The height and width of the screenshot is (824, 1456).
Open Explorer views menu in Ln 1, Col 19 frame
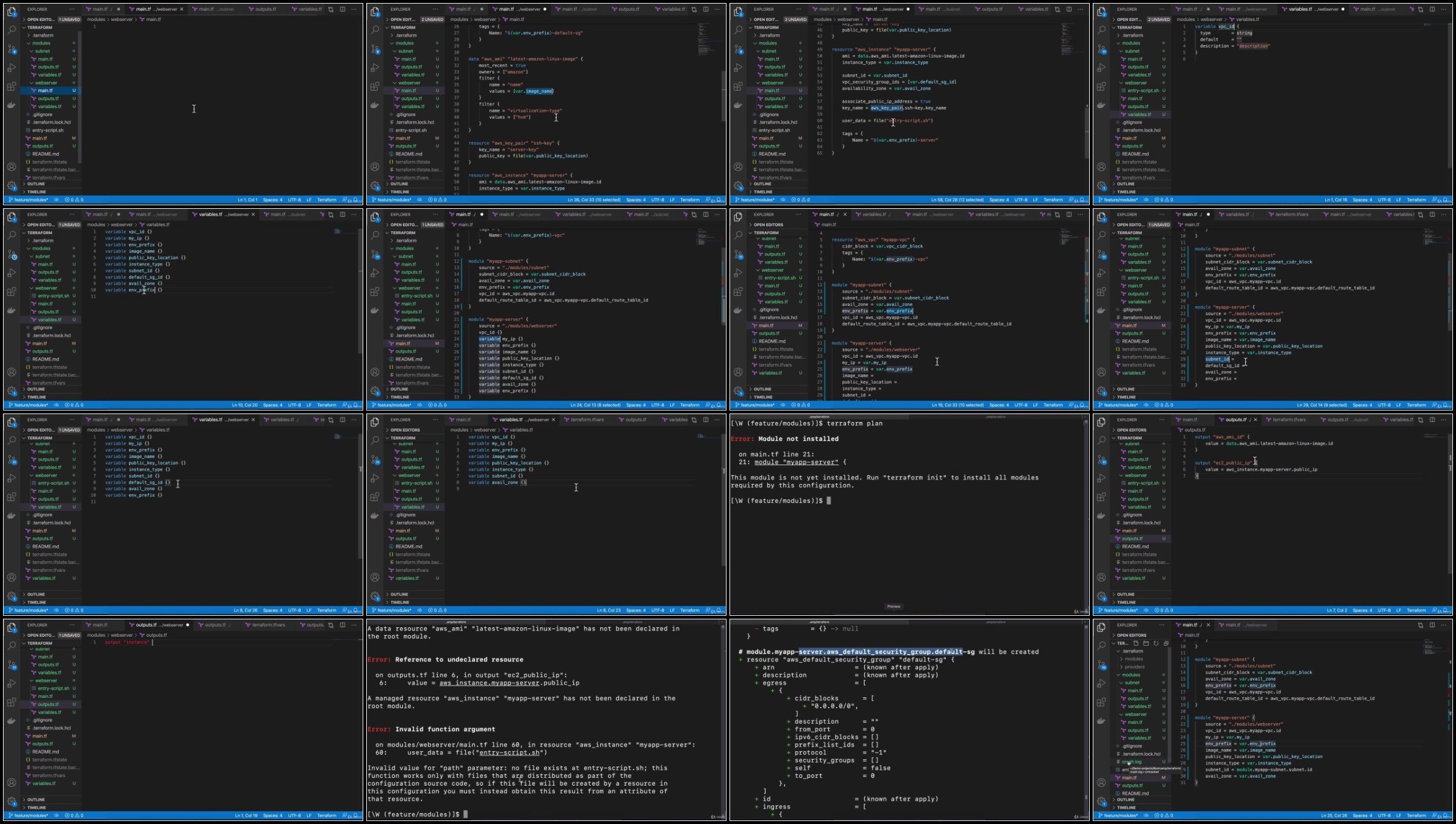point(72,625)
